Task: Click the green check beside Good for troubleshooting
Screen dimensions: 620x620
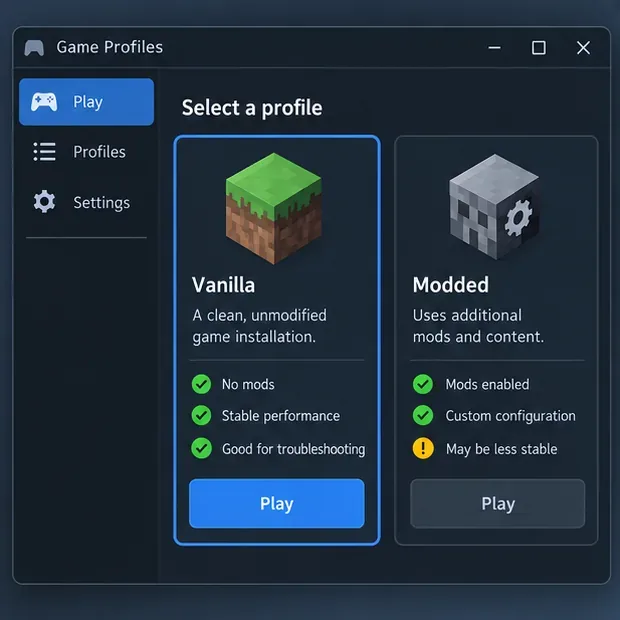Action: click(201, 448)
